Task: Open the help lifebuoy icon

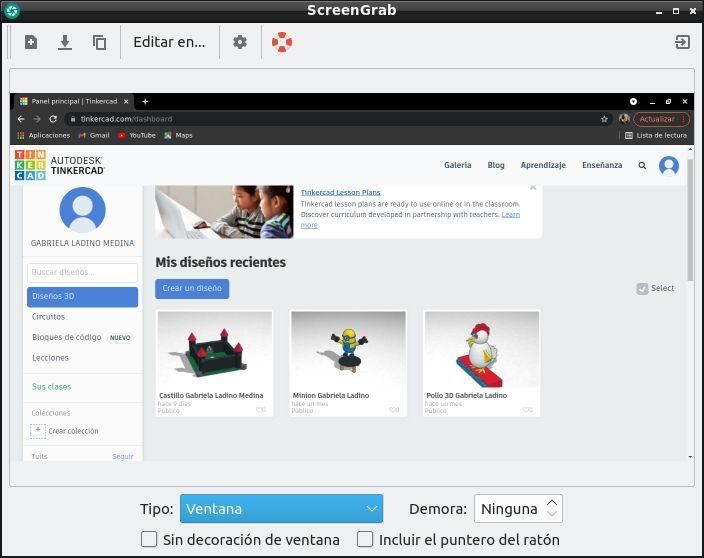Action: (282, 42)
